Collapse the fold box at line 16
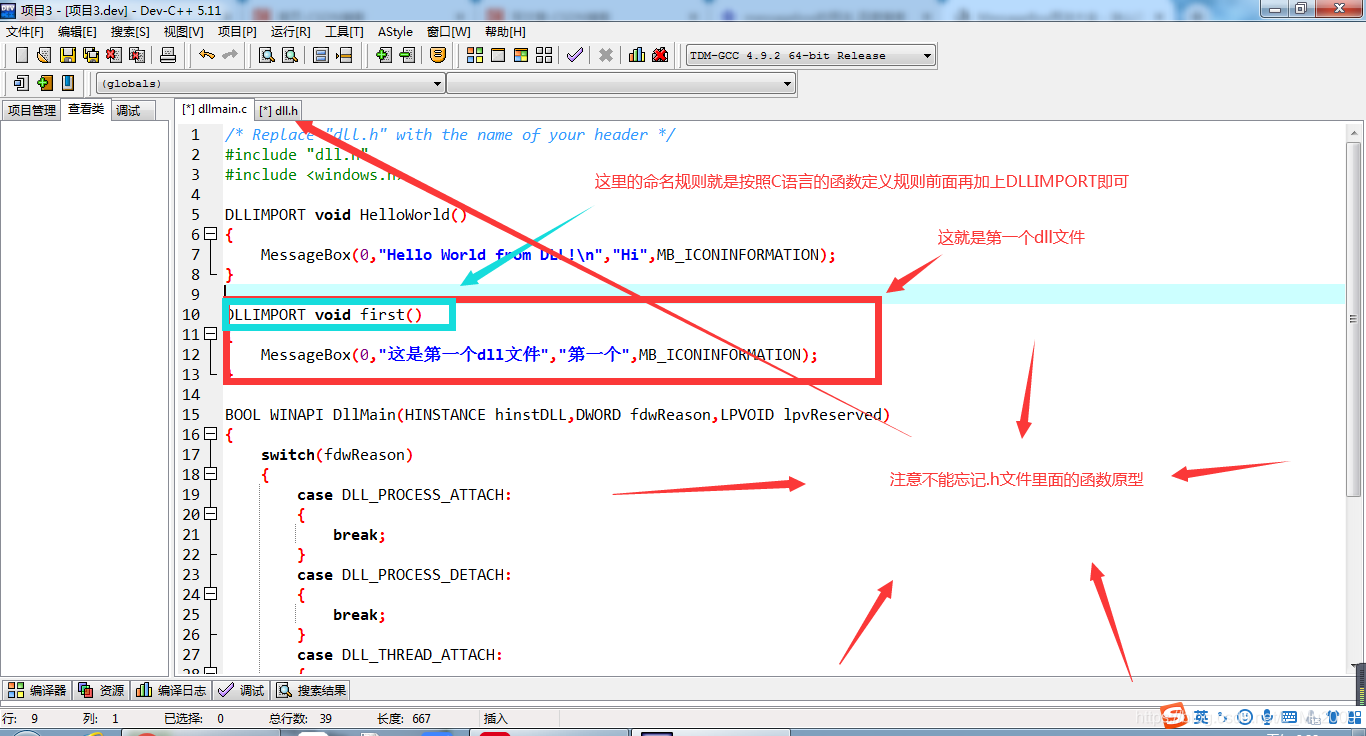 click(210, 435)
